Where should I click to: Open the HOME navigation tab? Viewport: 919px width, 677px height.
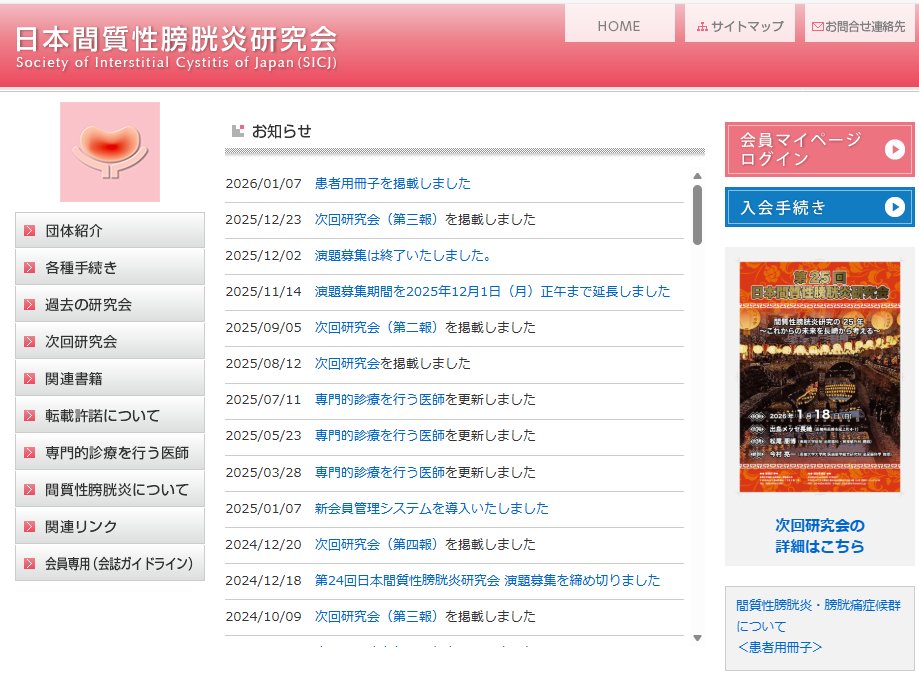620,23
